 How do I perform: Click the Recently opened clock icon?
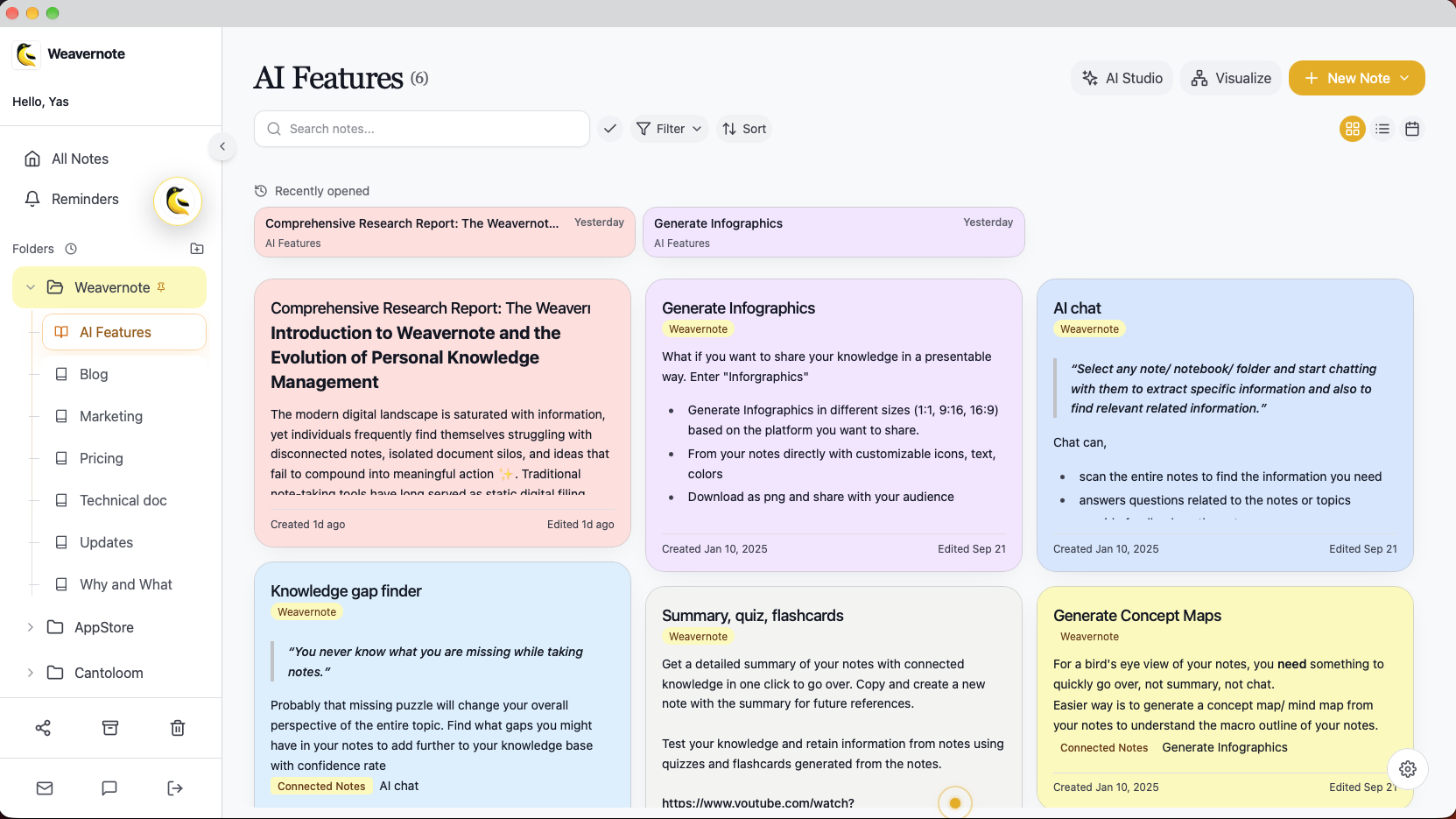point(261,191)
